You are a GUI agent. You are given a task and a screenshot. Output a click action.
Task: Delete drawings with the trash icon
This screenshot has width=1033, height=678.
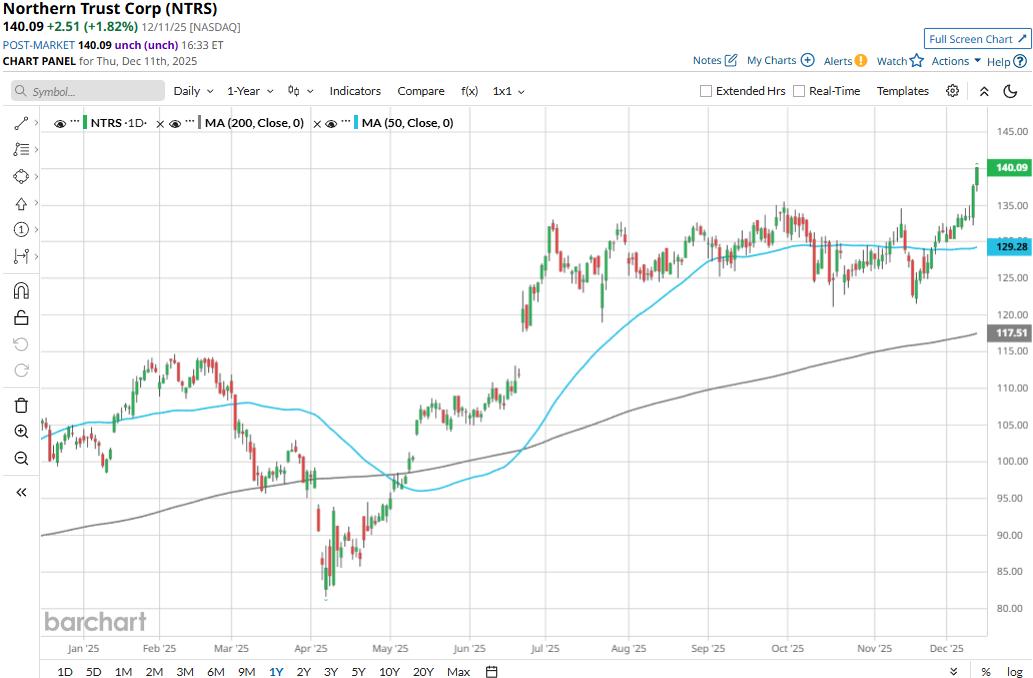(x=21, y=405)
